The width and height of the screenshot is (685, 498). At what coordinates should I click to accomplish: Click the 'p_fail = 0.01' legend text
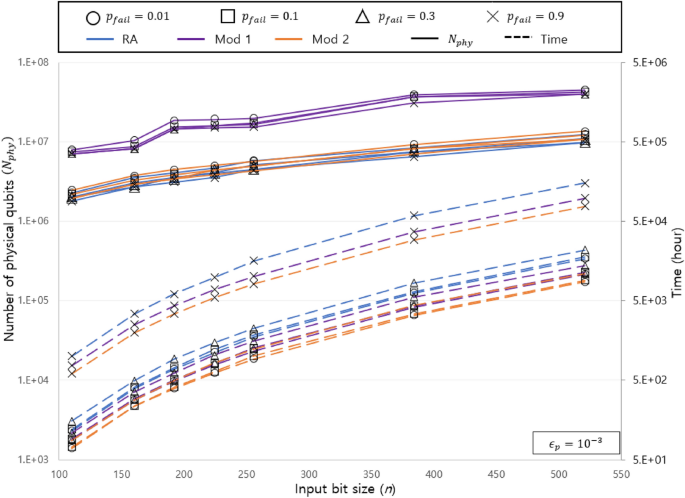point(138,17)
